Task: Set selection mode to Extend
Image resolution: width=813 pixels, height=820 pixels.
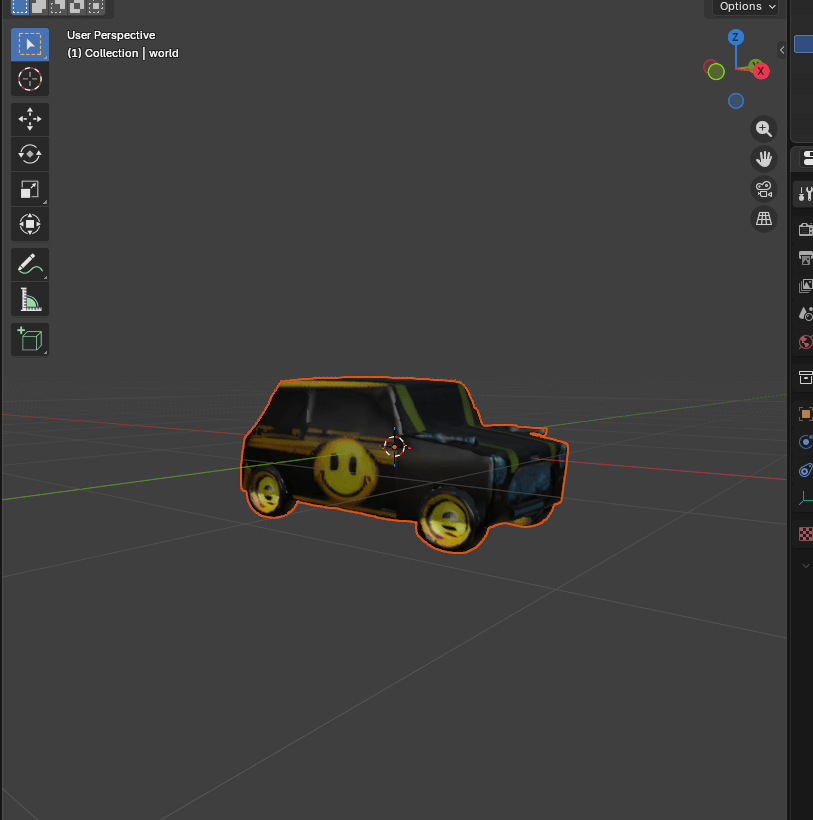Action: [39, 6]
